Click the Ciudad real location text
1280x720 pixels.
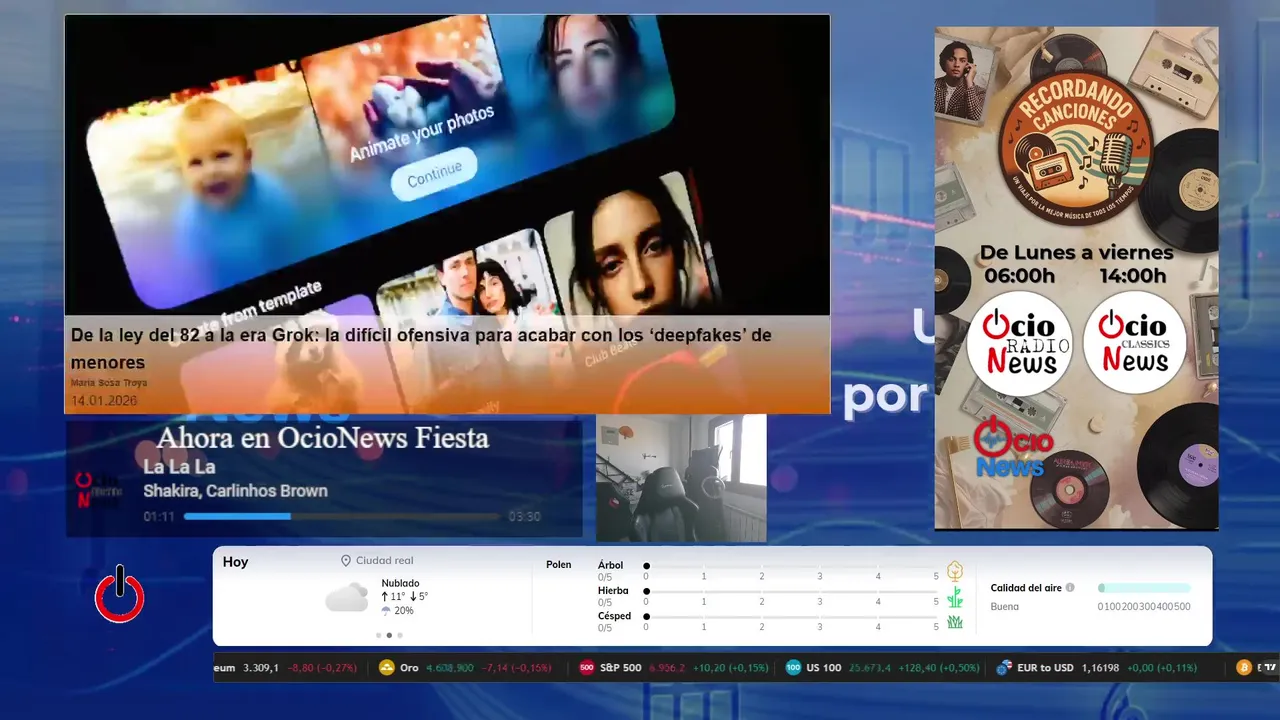click(384, 561)
